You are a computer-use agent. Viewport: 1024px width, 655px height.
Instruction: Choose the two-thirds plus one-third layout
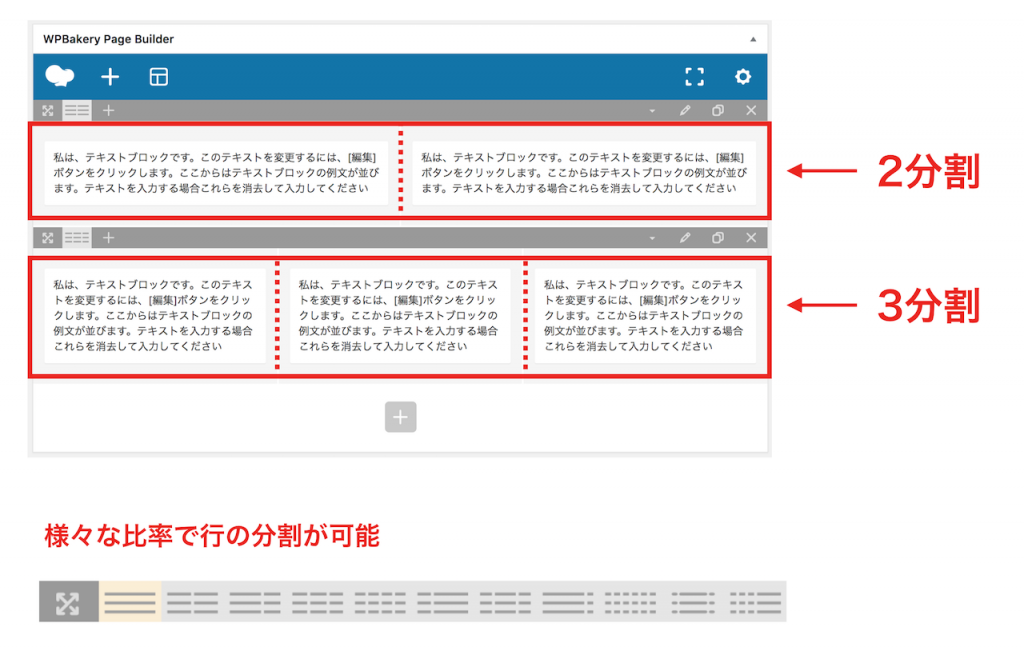coord(255,602)
